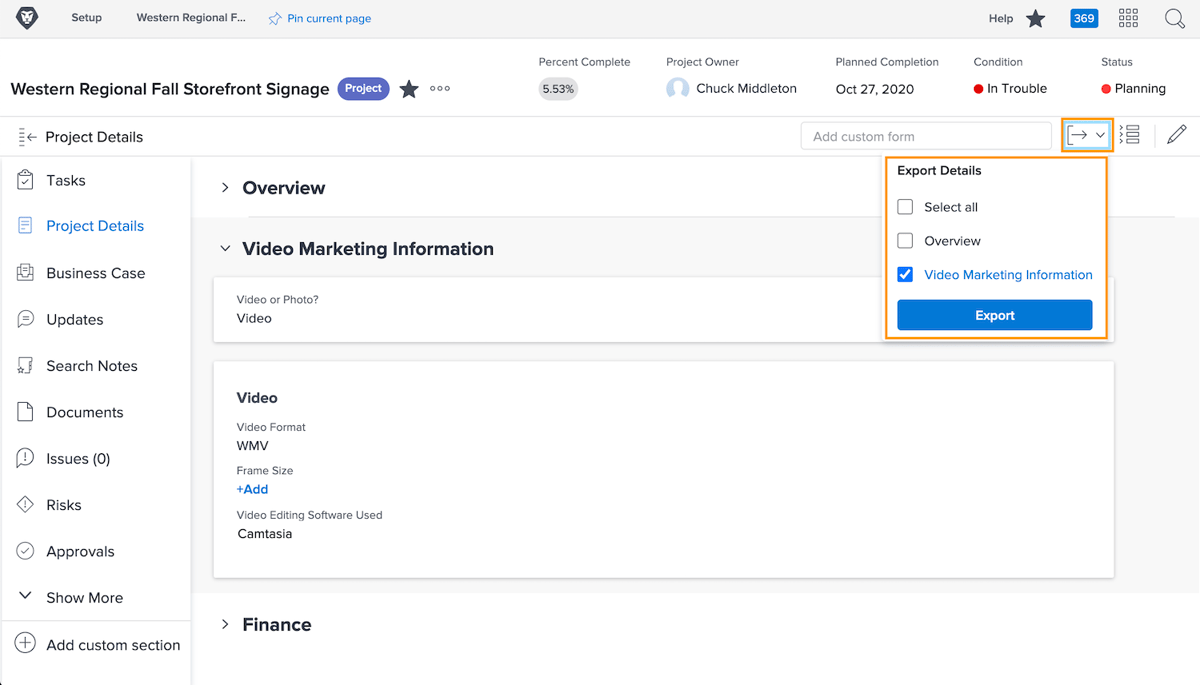
Task: Click Show More in the sidebar
Action: [x=85, y=597]
